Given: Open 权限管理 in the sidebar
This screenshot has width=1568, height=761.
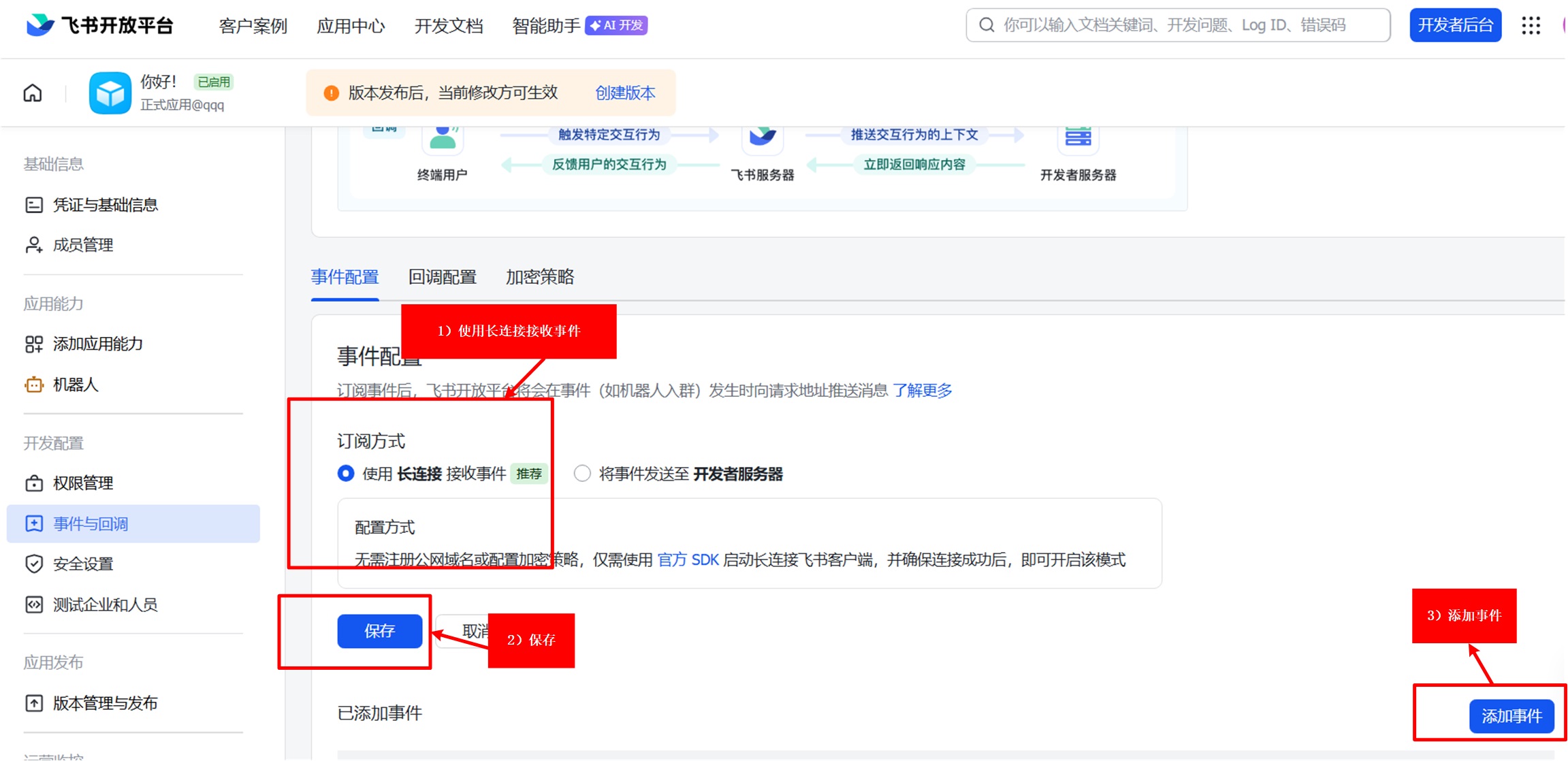Looking at the screenshot, I should [82, 483].
